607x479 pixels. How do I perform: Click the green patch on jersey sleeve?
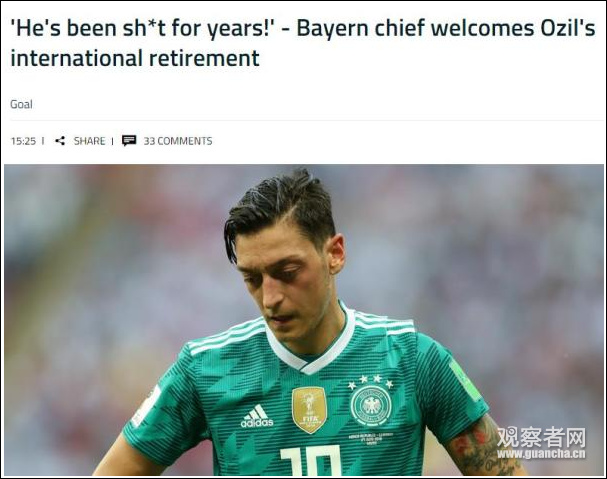click(x=465, y=380)
